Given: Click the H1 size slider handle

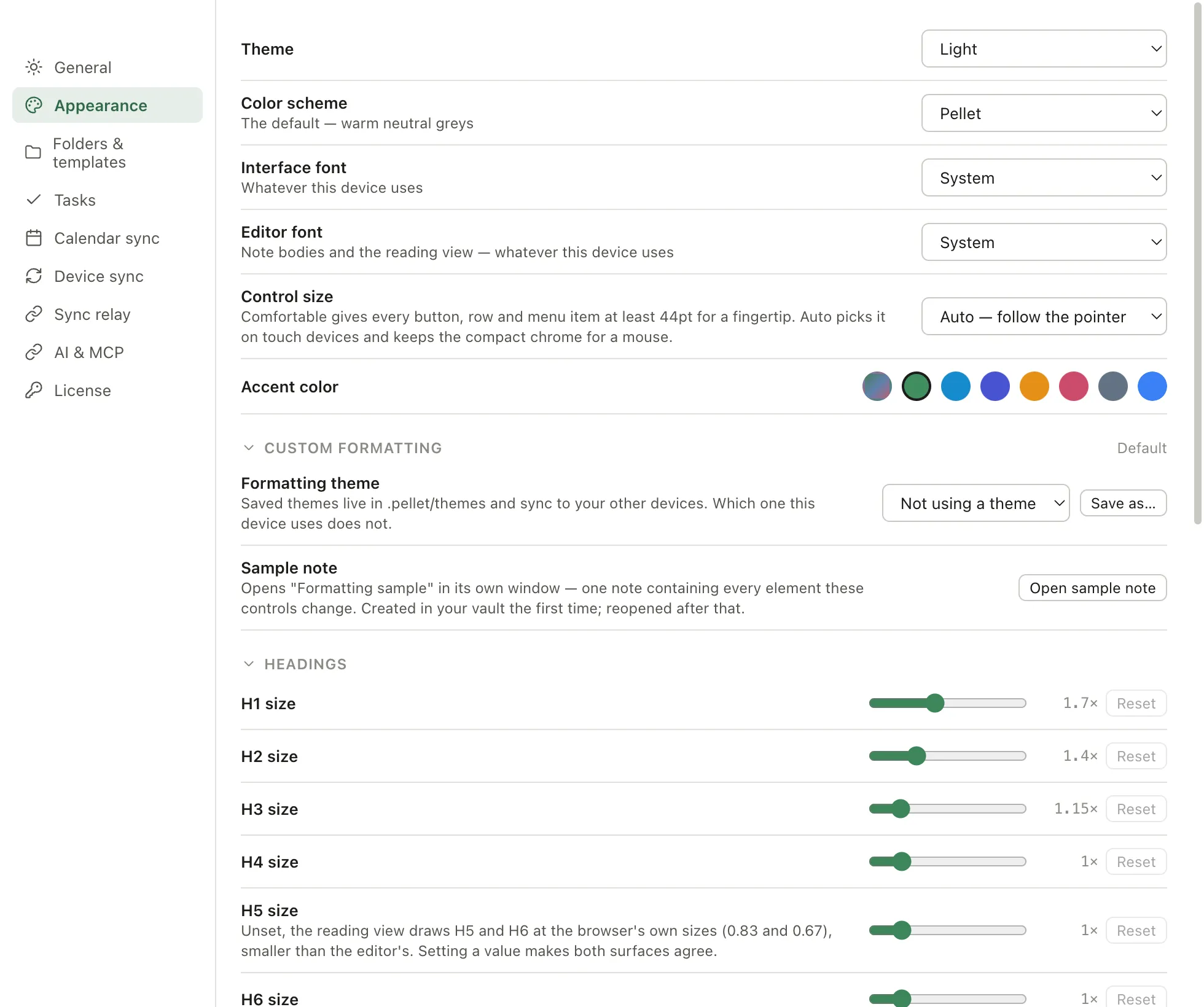Looking at the screenshot, I should point(935,703).
